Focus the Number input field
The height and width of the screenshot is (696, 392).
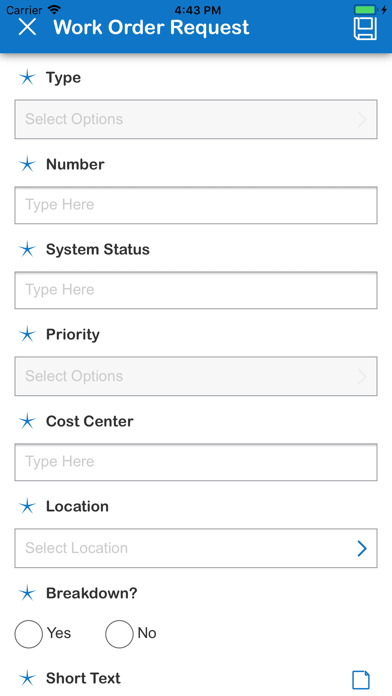(196, 205)
